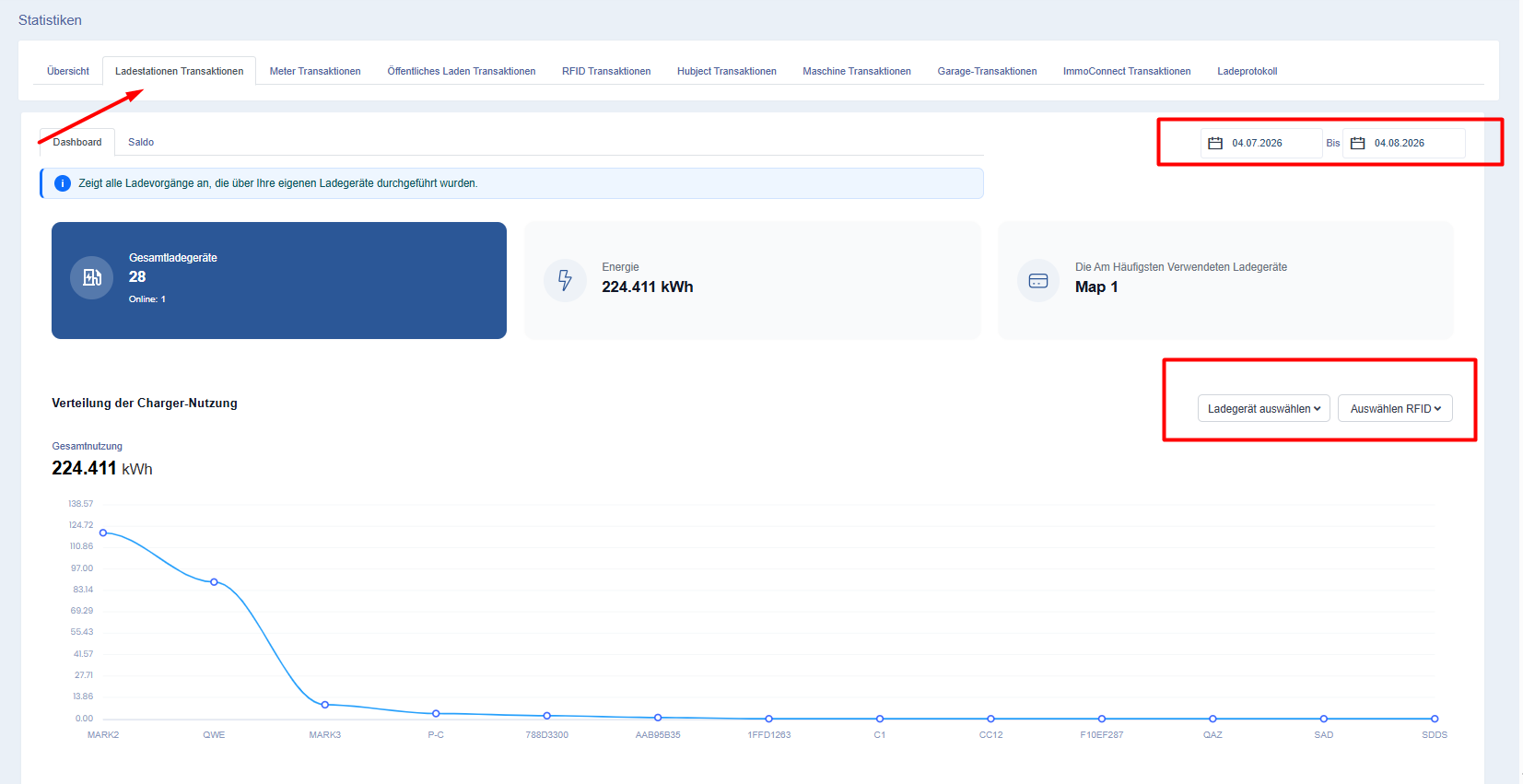Click the start date field 04.07.2026
The image size is (1523, 784).
coord(1260,143)
